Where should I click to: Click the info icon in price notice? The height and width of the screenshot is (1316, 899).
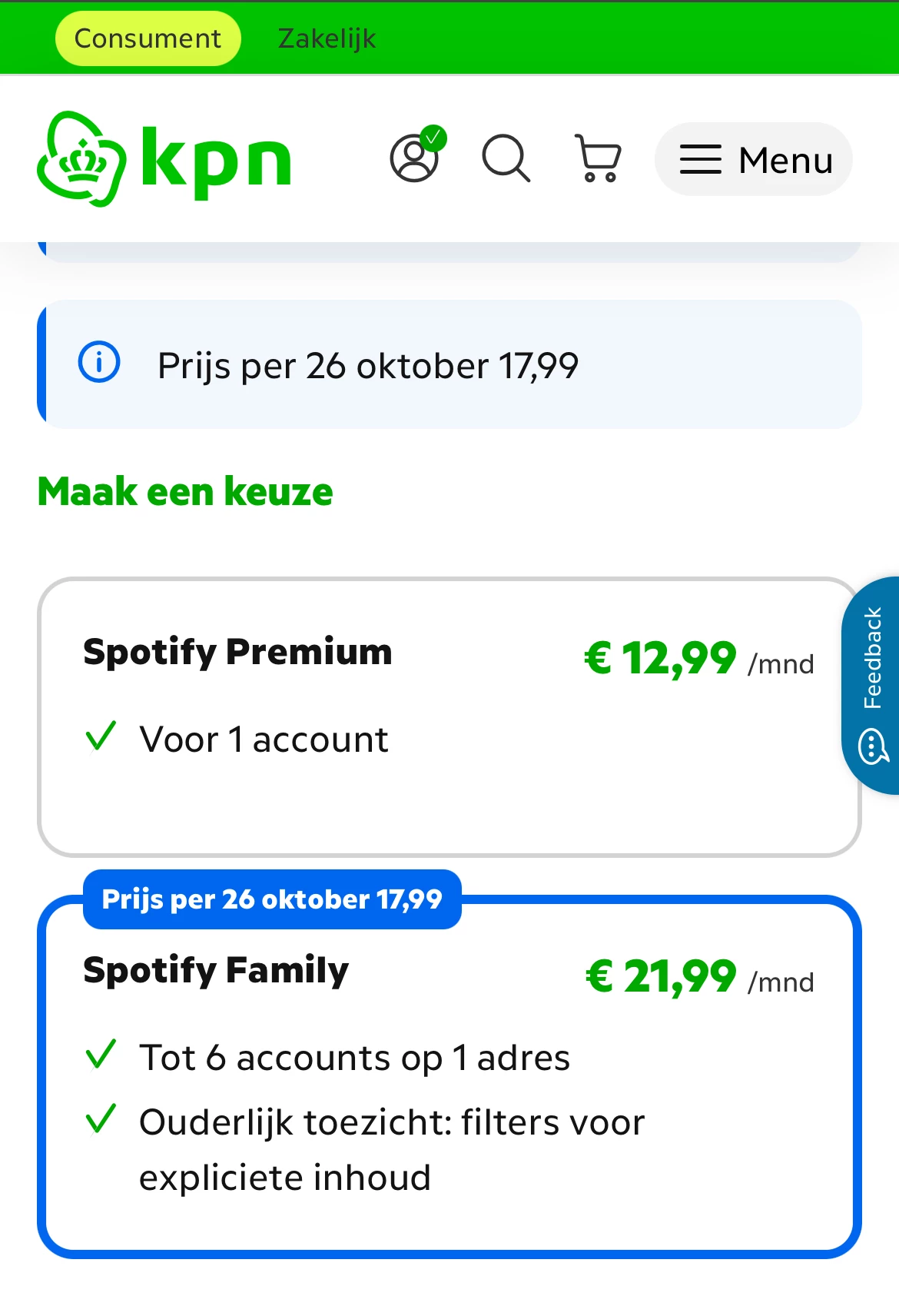[x=99, y=362]
